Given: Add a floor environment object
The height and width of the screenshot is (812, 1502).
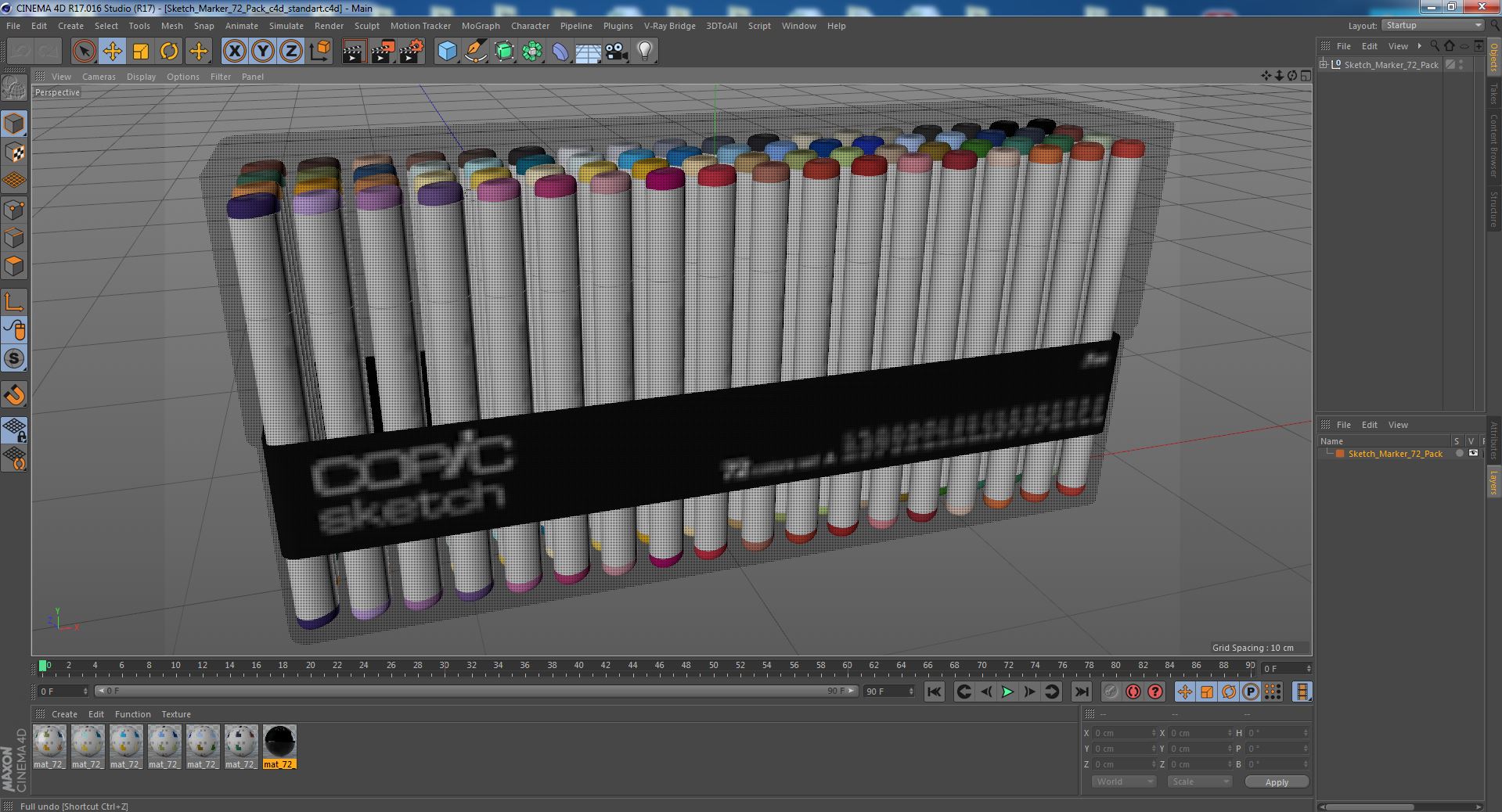Looking at the screenshot, I should point(589,52).
